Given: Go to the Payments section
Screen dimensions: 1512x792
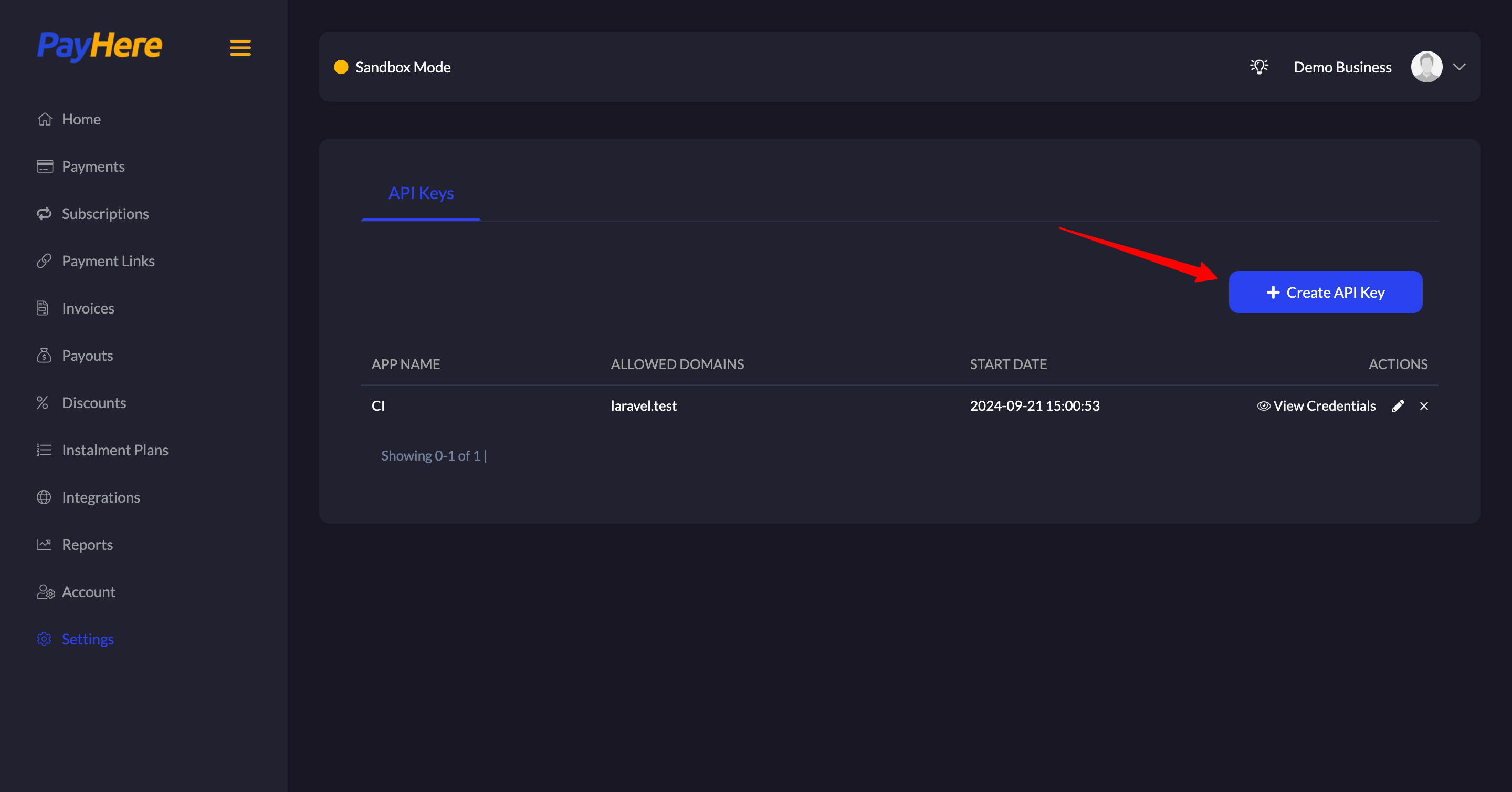Looking at the screenshot, I should click(x=93, y=166).
